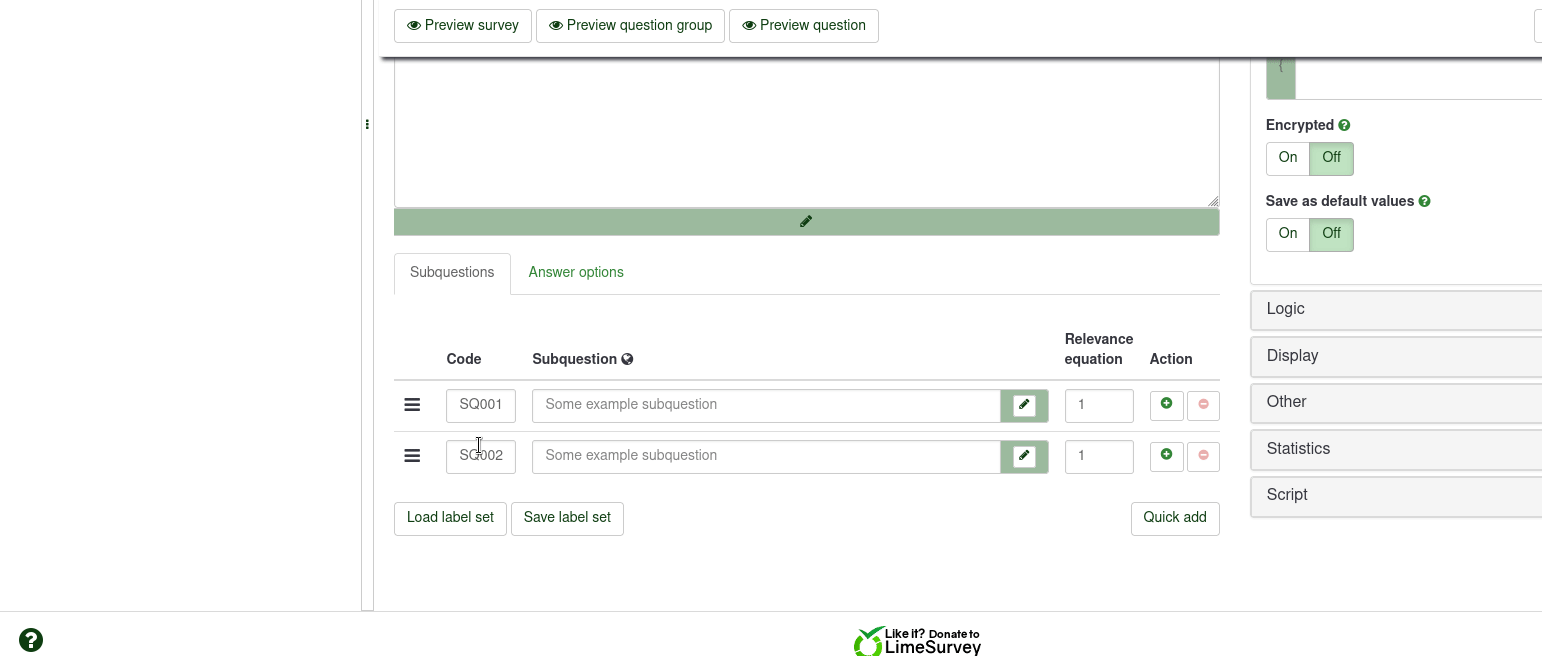Viewport: 1542px width, 656px height.
Task: Open the green editor pencil bar
Action: coord(806,222)
